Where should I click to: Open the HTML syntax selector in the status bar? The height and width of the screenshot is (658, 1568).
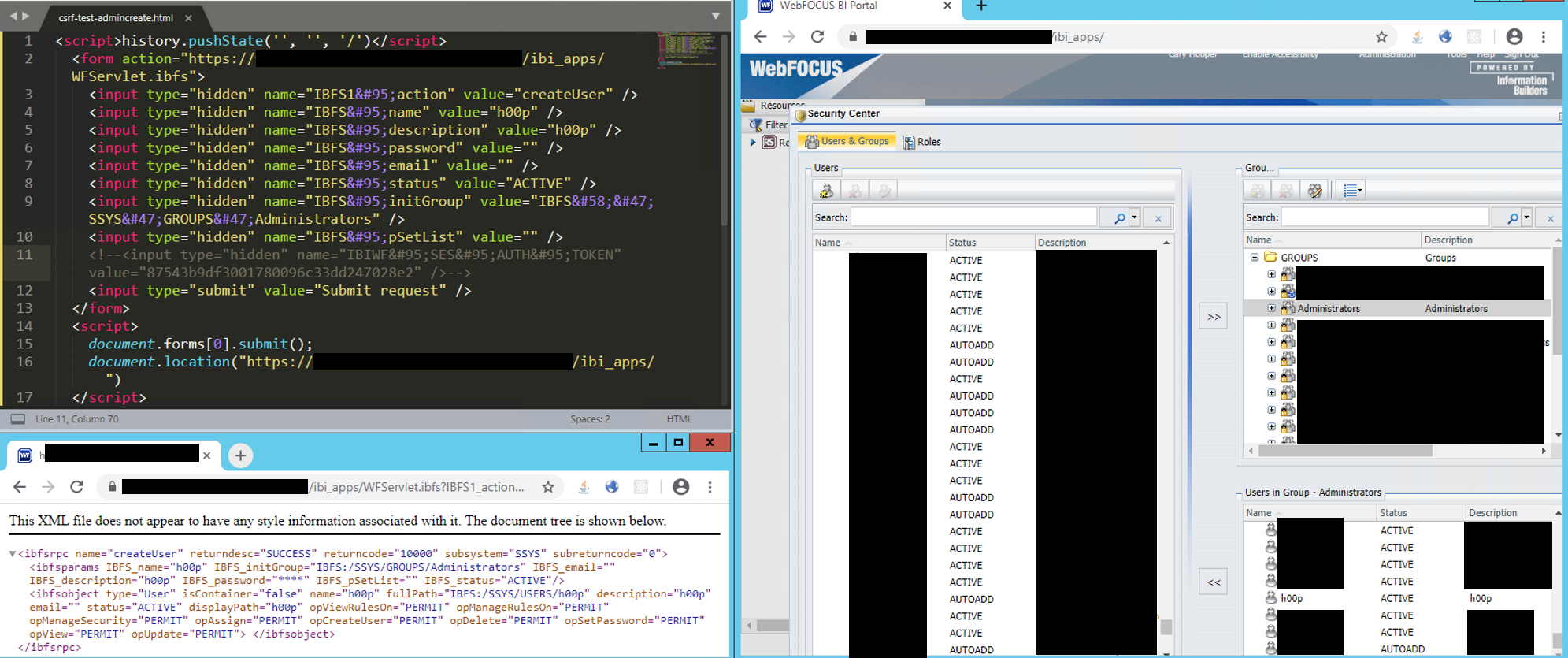tap(679, 419)
